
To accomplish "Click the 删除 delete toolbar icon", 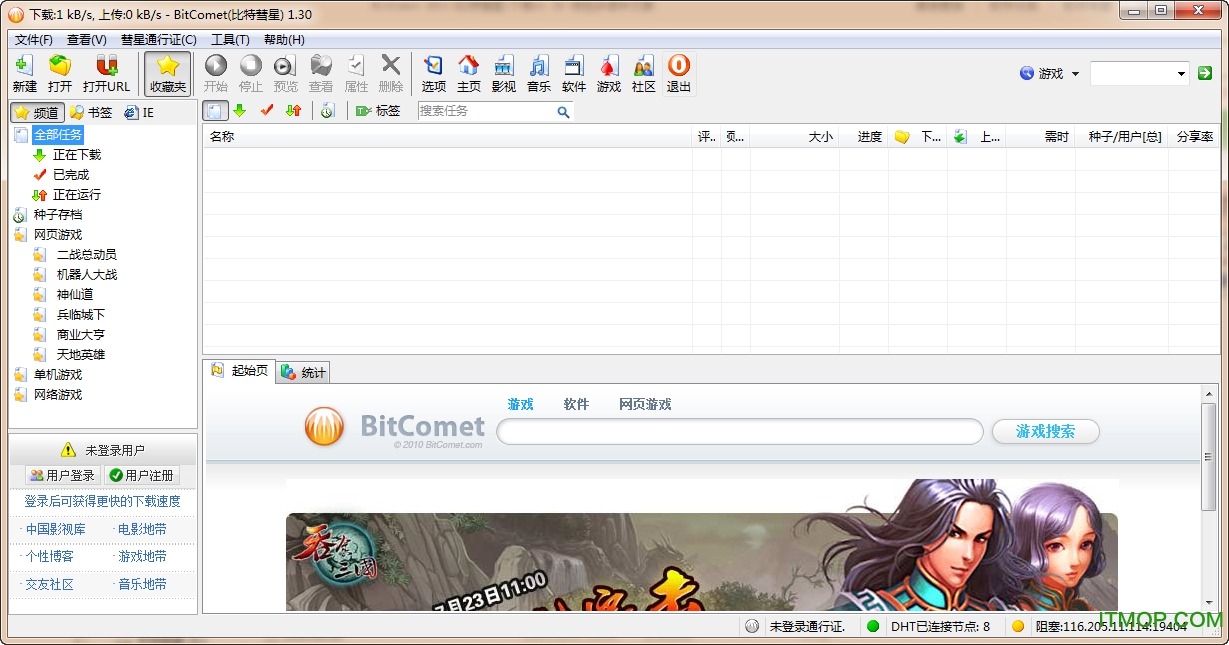I will [391, 74].
